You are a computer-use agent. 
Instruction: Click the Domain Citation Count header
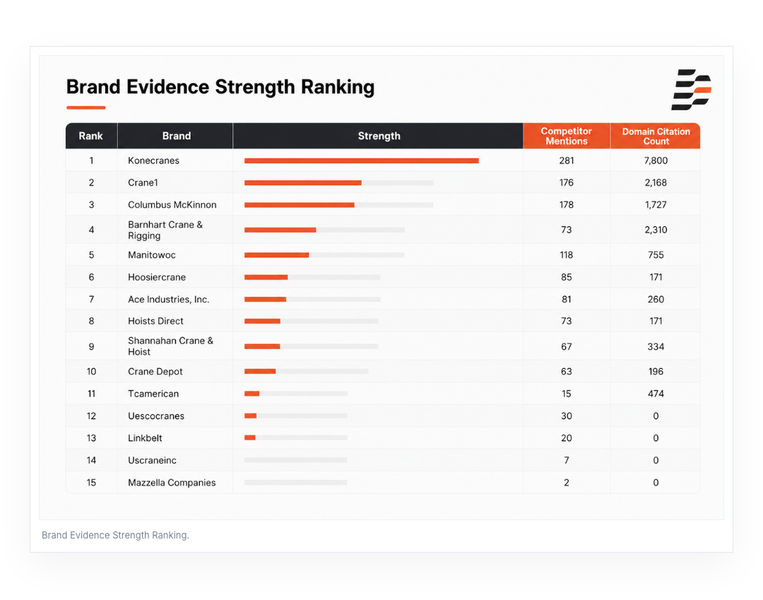(x=655, y=136)
